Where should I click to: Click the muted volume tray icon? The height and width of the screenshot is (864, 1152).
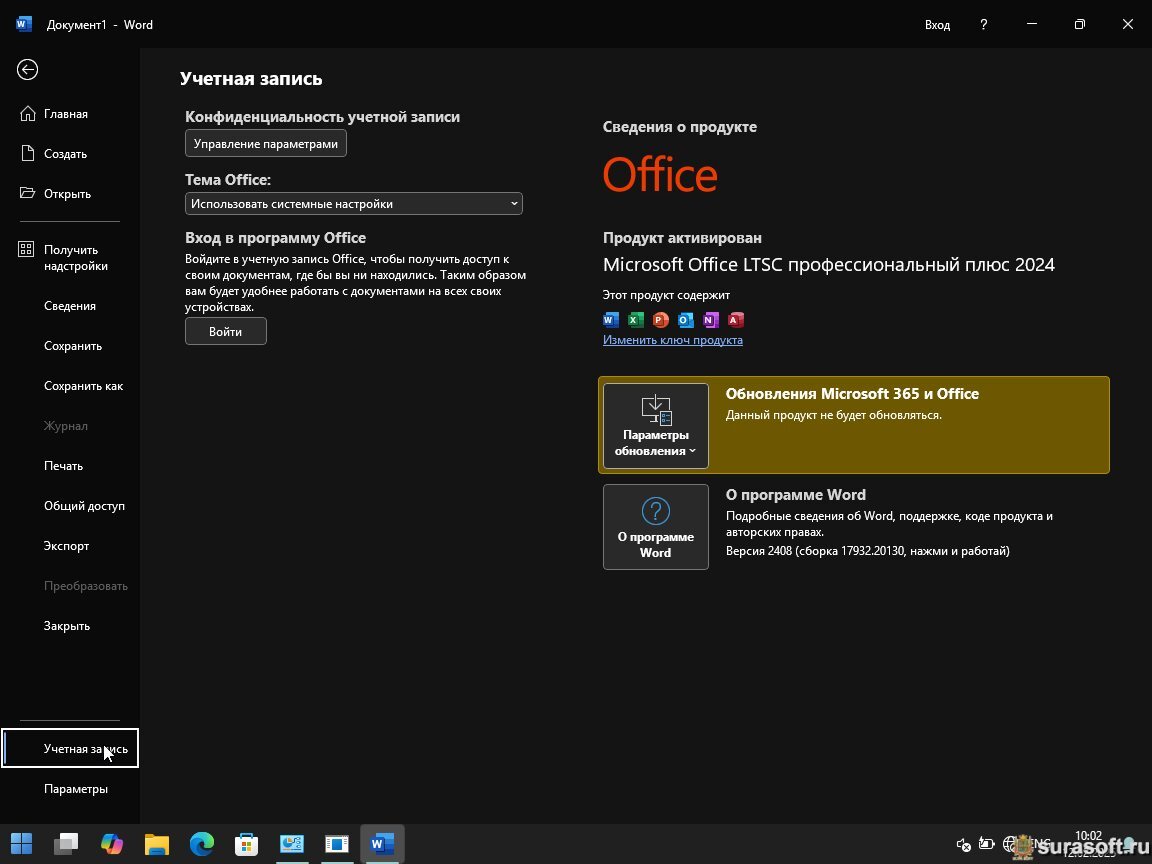click(x=964, y=845)
